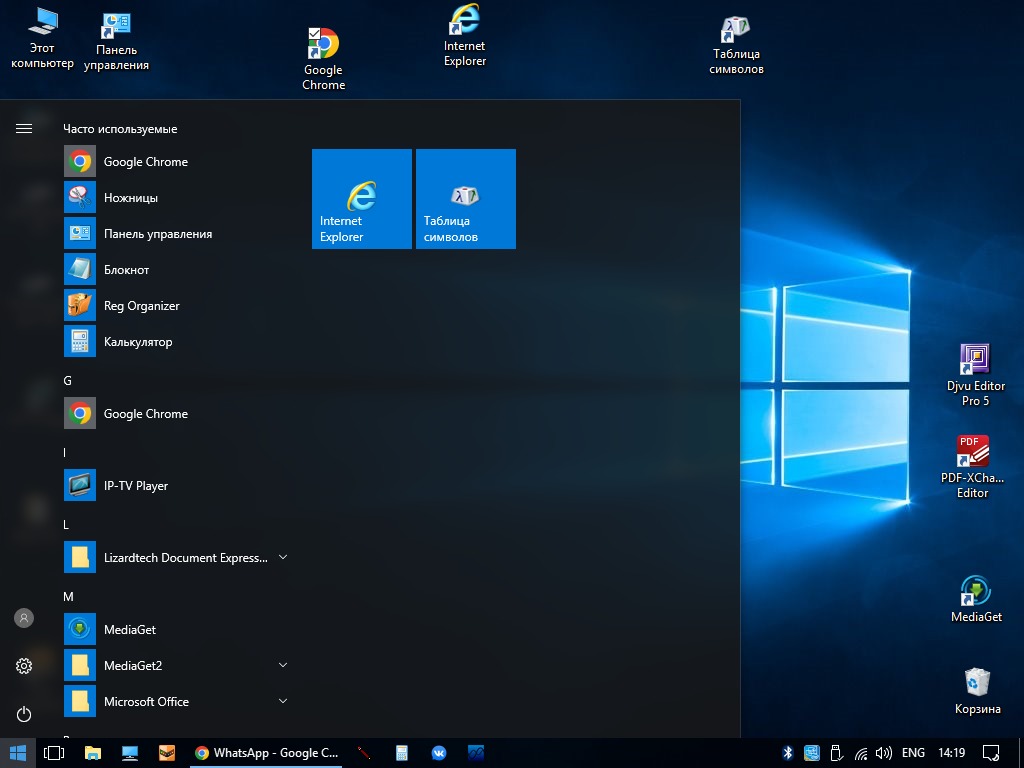The height and width of the screenshot is (768, 1024).
Task: Select Таблица символов desktop shortcut
Action: 736,44
